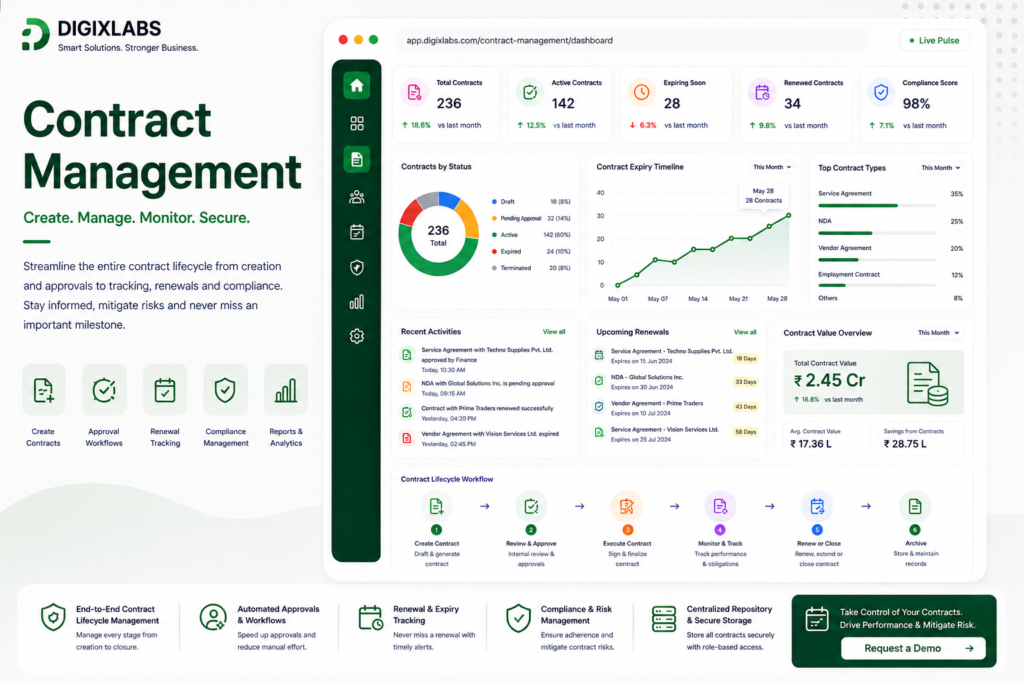Expand This Month dropdown on Expiry Timeline

[x=772, y=167]
